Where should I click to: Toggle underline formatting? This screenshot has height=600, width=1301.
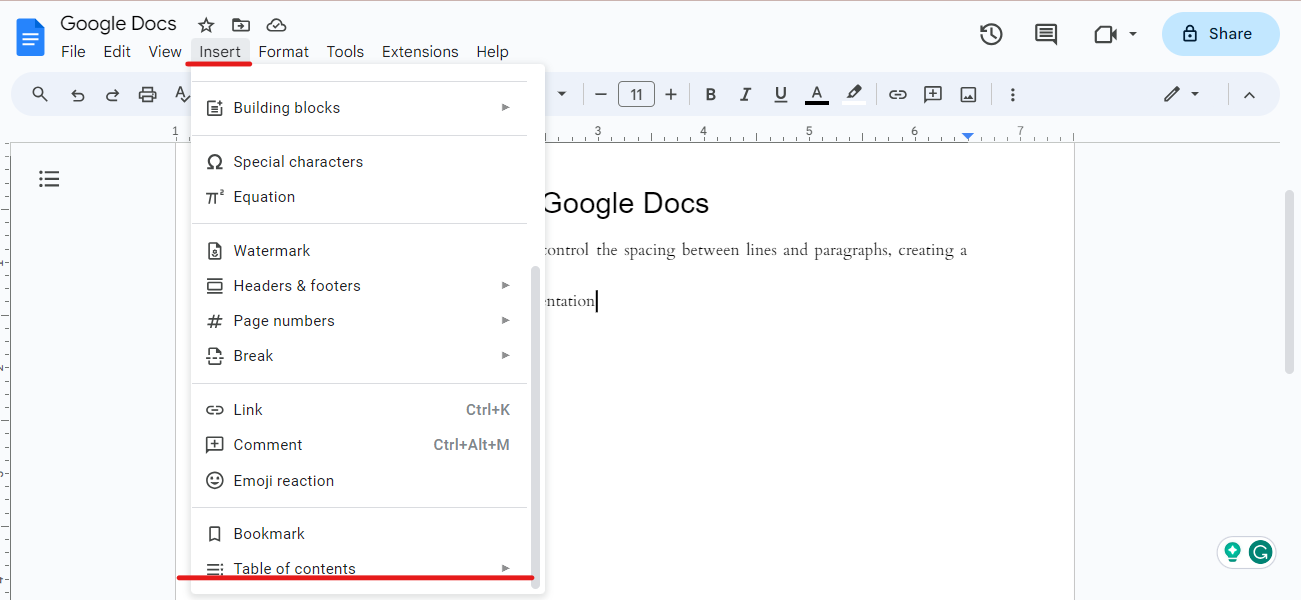pyautogui.click(x=781, y=95)
